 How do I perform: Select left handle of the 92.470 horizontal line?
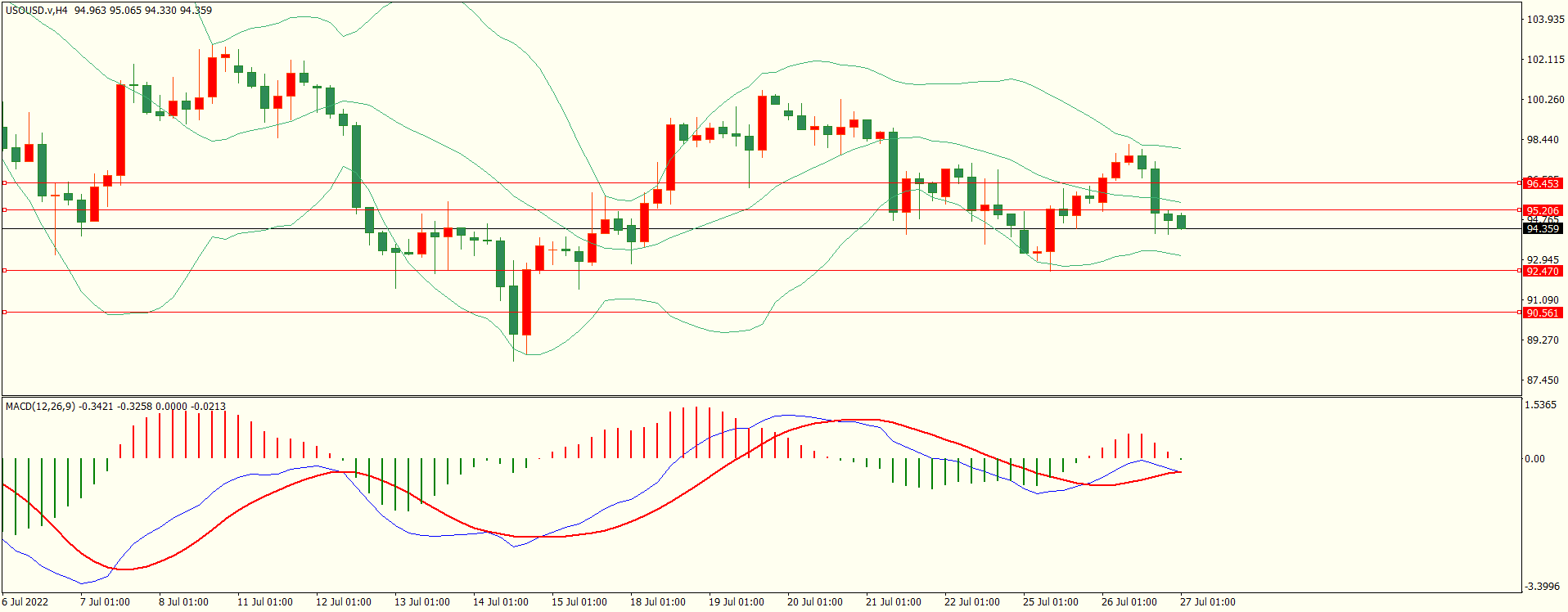[5, 271]
